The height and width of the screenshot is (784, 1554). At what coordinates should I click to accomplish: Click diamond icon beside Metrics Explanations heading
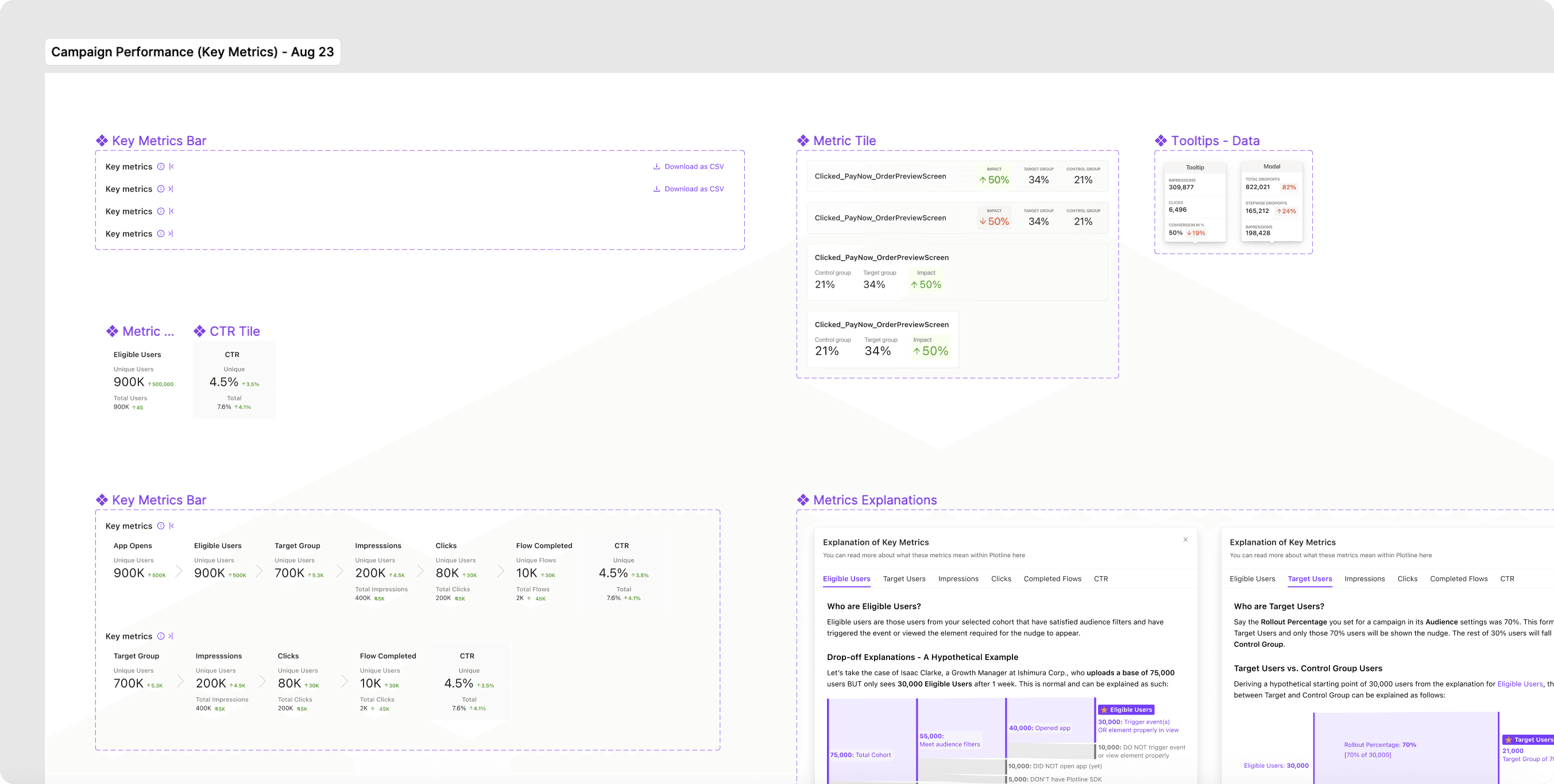[803, 500]
